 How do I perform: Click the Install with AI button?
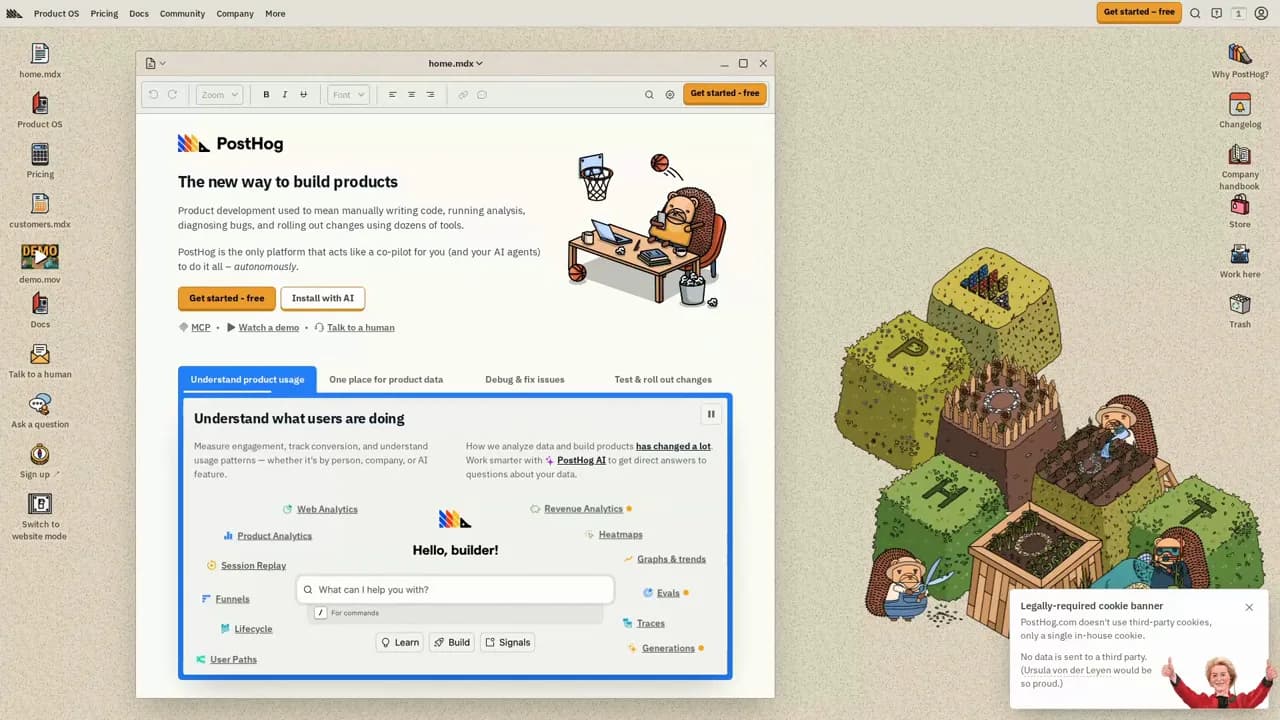point(323,298)
